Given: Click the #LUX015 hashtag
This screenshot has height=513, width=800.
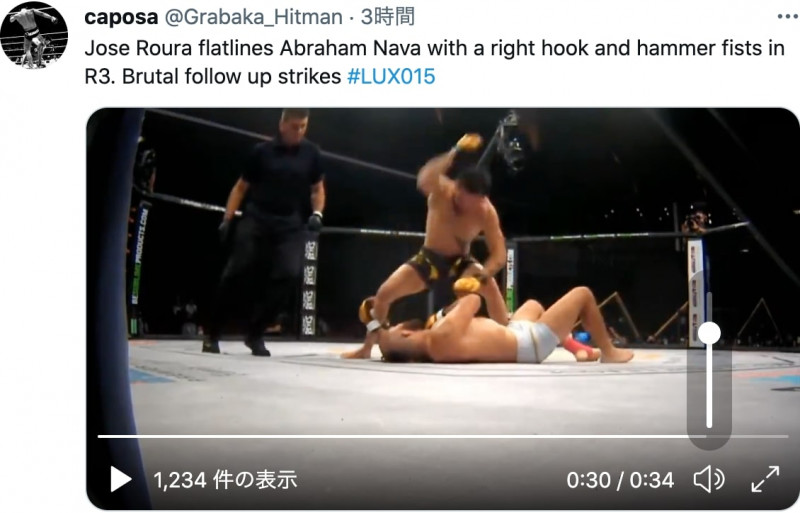Looking at the screenshot, I should click(391, 77).
